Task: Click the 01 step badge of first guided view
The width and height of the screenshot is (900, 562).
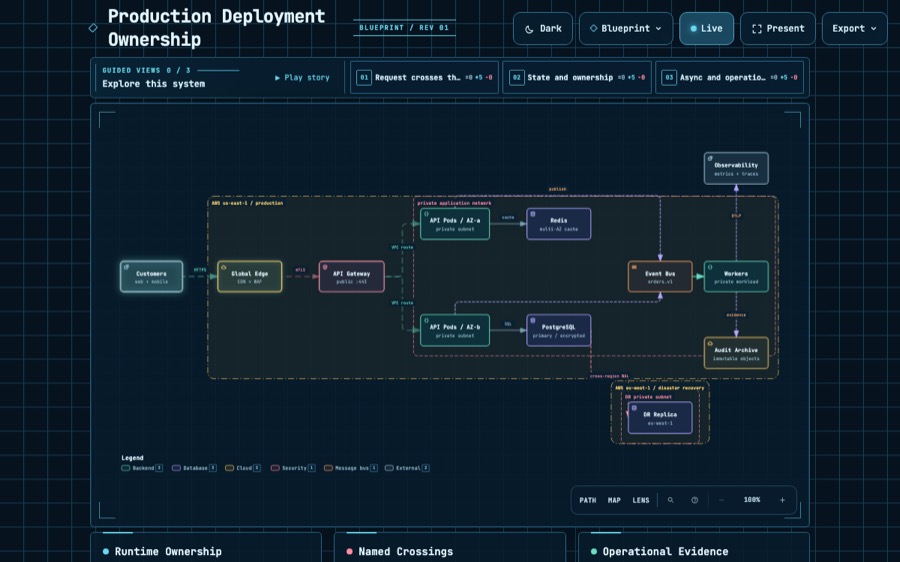Action: click(x=364, y=77)
